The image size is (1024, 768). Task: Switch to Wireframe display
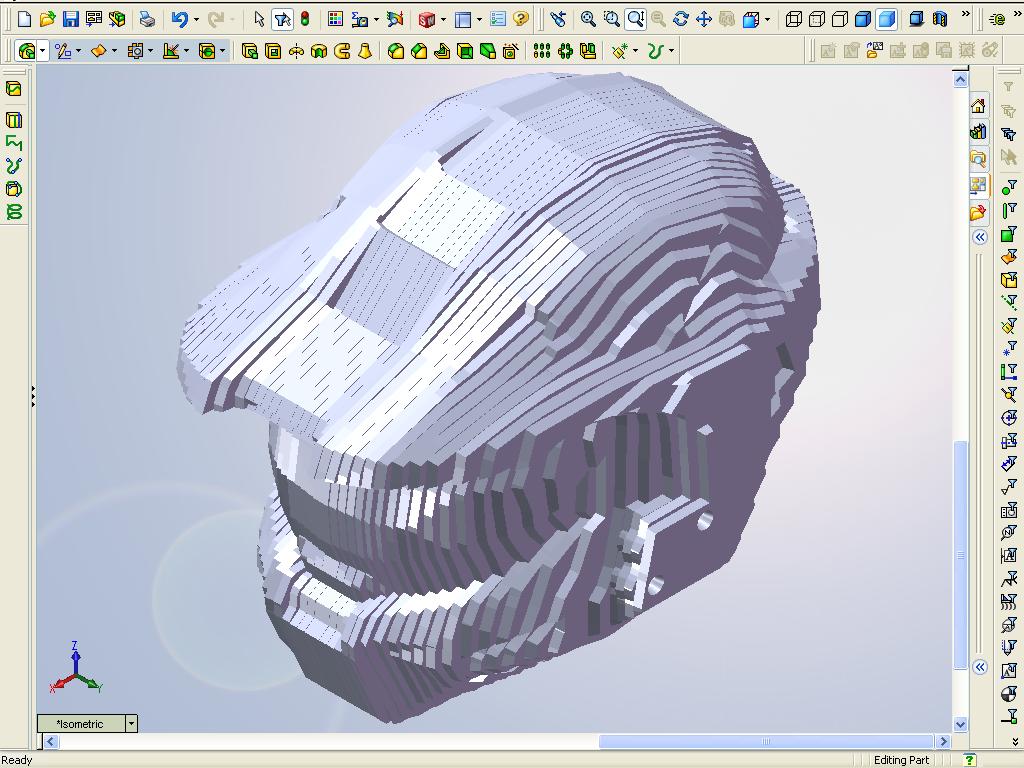point(794,20)
